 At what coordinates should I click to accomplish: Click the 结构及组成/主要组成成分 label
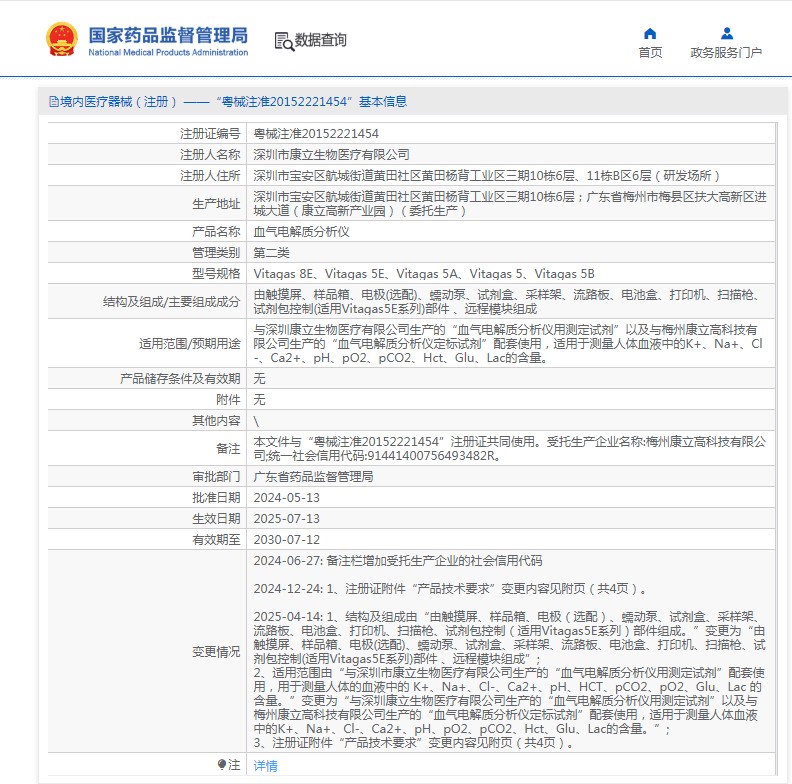point(171,302)
